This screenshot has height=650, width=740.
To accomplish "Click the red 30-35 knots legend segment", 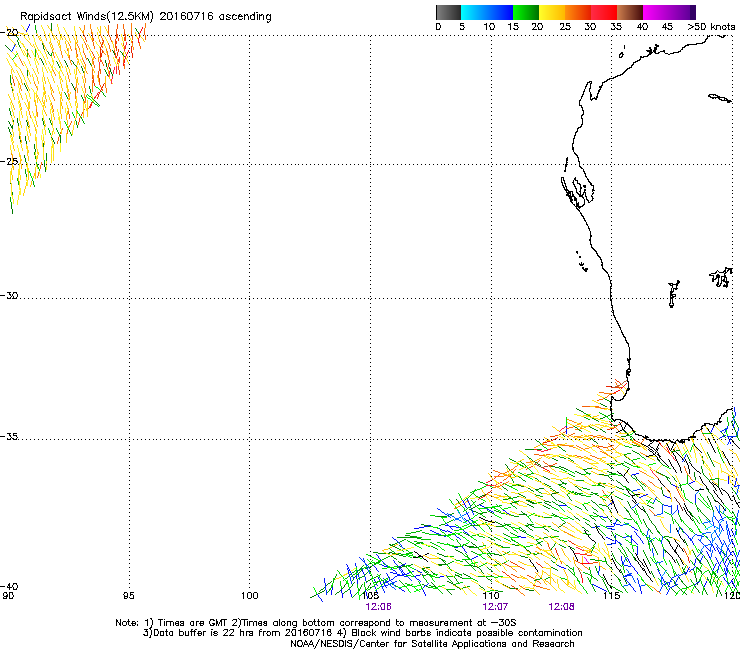I will coord(604,12).
